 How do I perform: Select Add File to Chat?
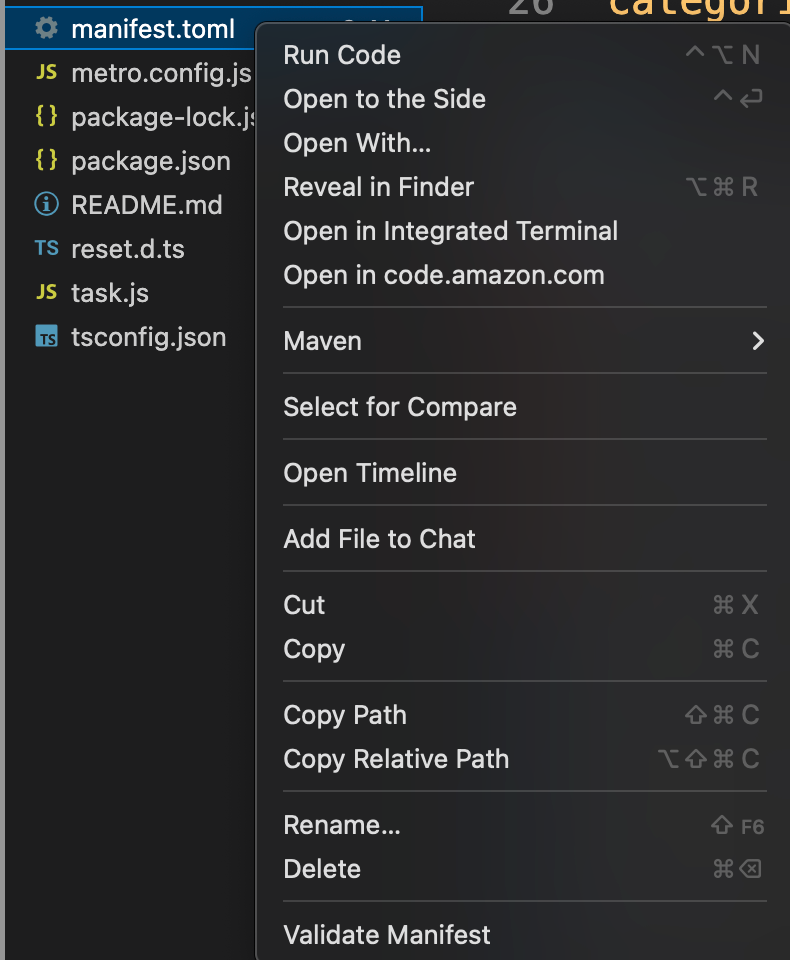point(379,539)
